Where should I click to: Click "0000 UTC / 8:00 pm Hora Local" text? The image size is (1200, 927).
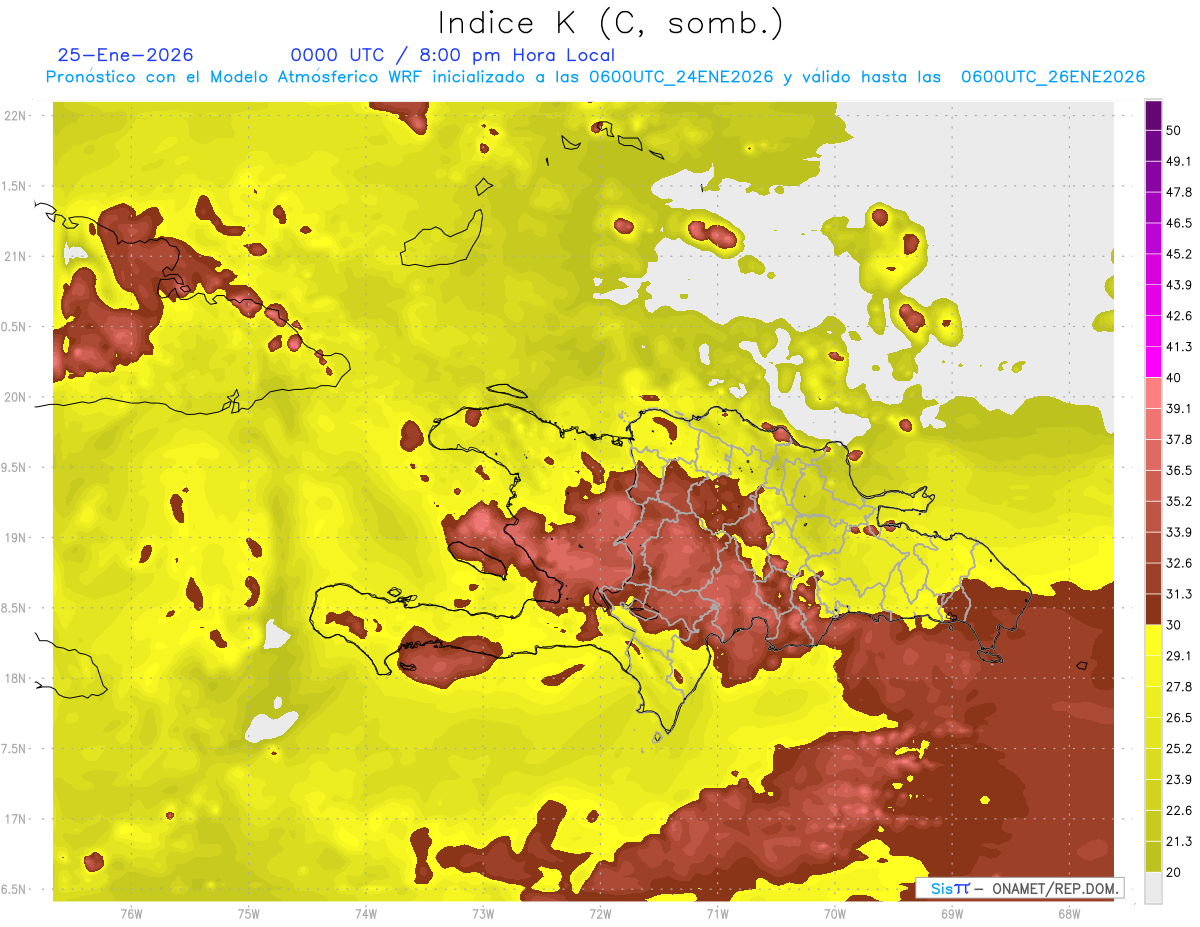coord(453,55)
